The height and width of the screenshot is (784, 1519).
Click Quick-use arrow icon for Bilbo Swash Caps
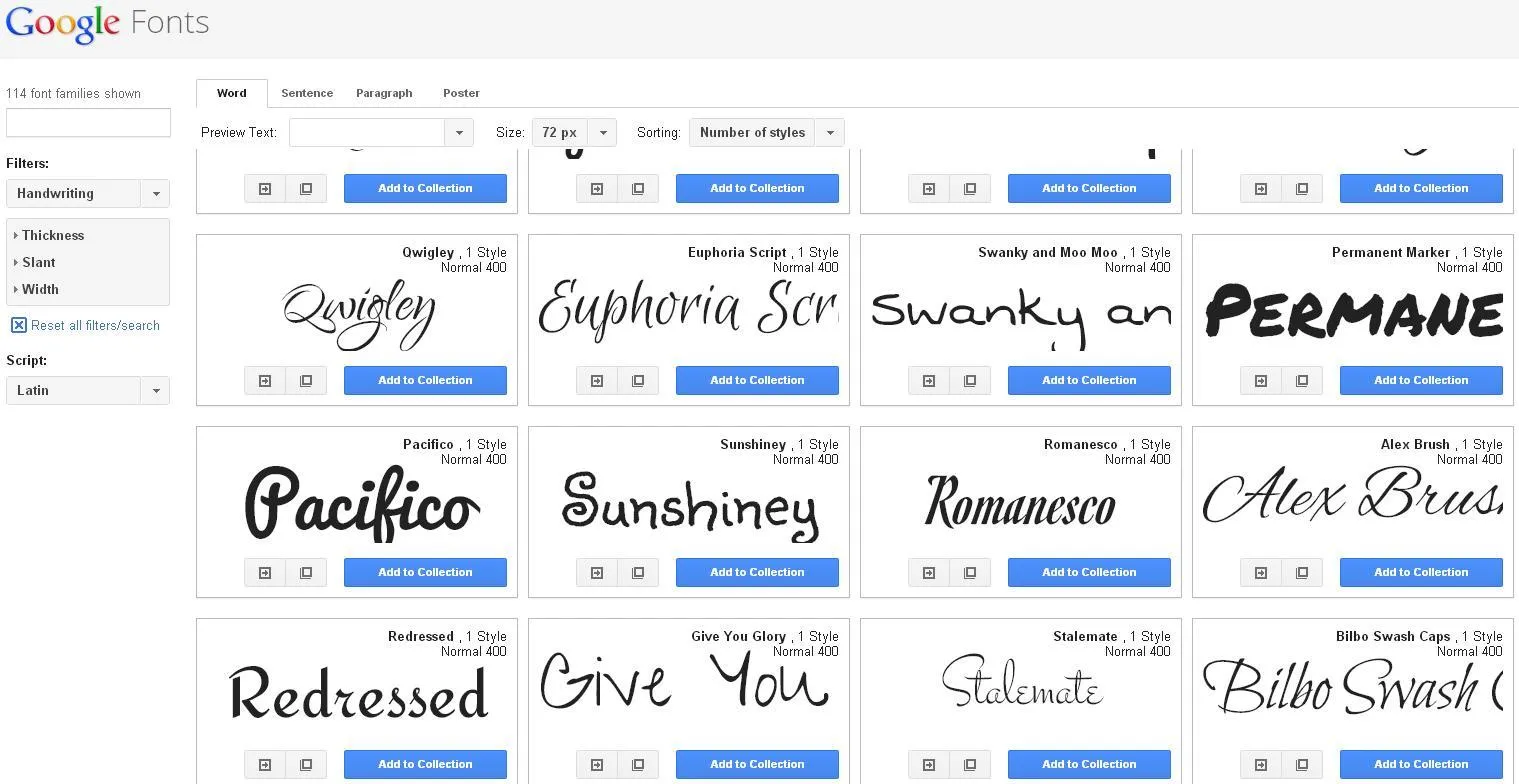[1261, 764]
